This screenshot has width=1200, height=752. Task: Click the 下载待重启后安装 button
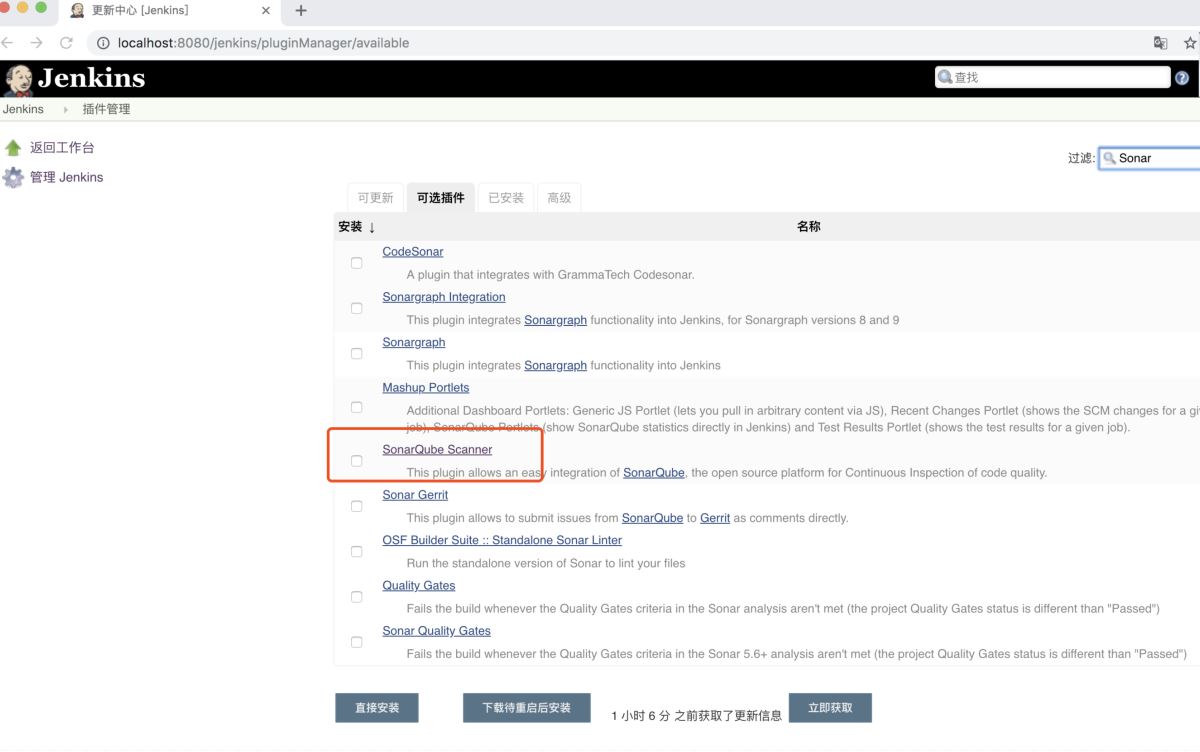(527, 708)
